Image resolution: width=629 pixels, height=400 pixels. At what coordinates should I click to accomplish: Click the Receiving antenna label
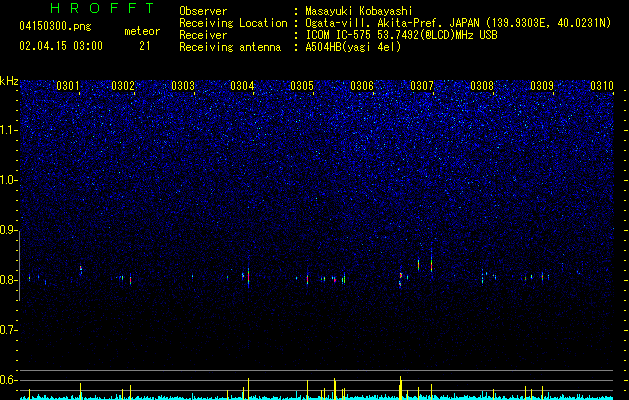tap(230, 47)
